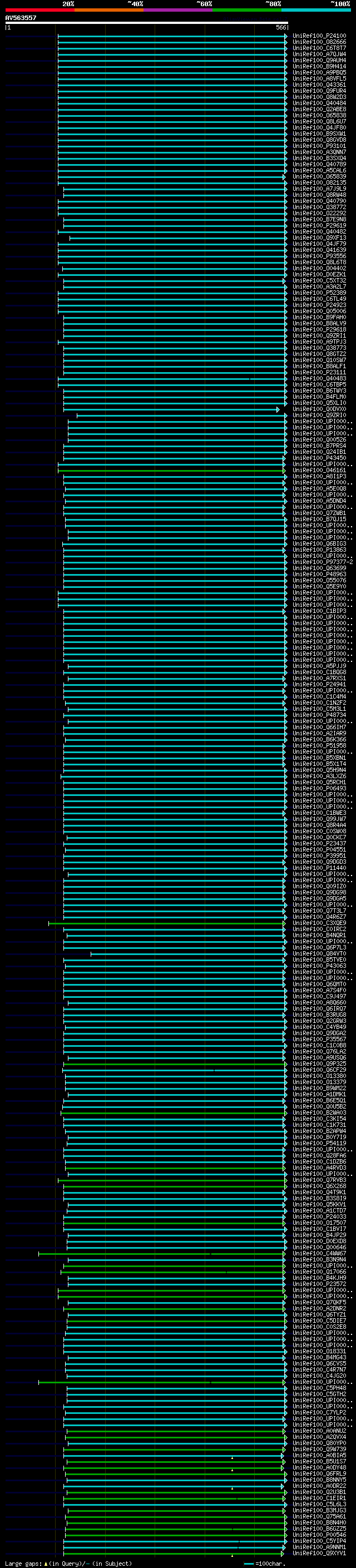356x1568 pixels.
Task: Select hit label UniRef100_P48963
Action: click(x=319, y=574)
